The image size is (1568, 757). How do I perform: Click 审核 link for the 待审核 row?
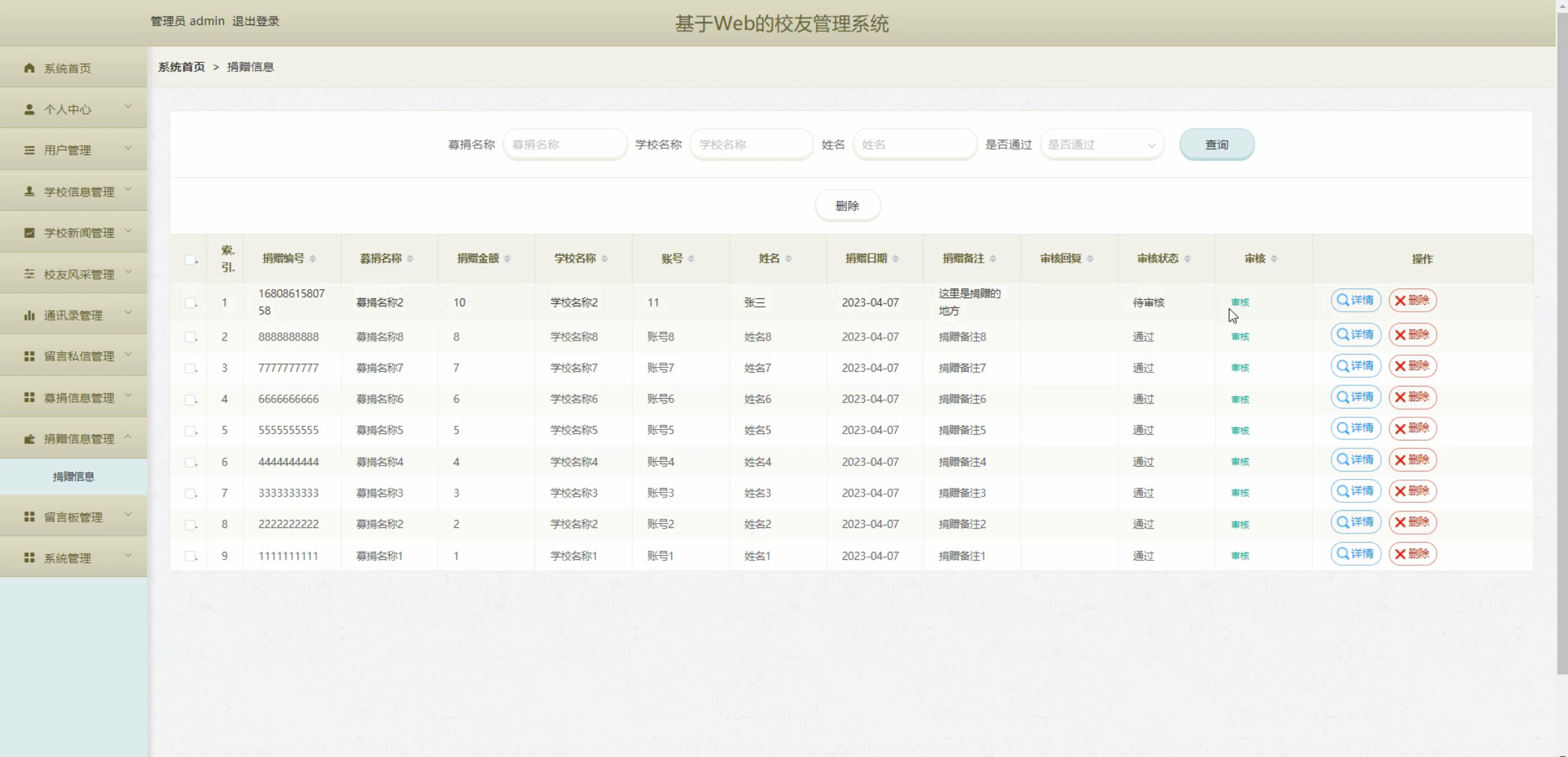[1240, 303]
